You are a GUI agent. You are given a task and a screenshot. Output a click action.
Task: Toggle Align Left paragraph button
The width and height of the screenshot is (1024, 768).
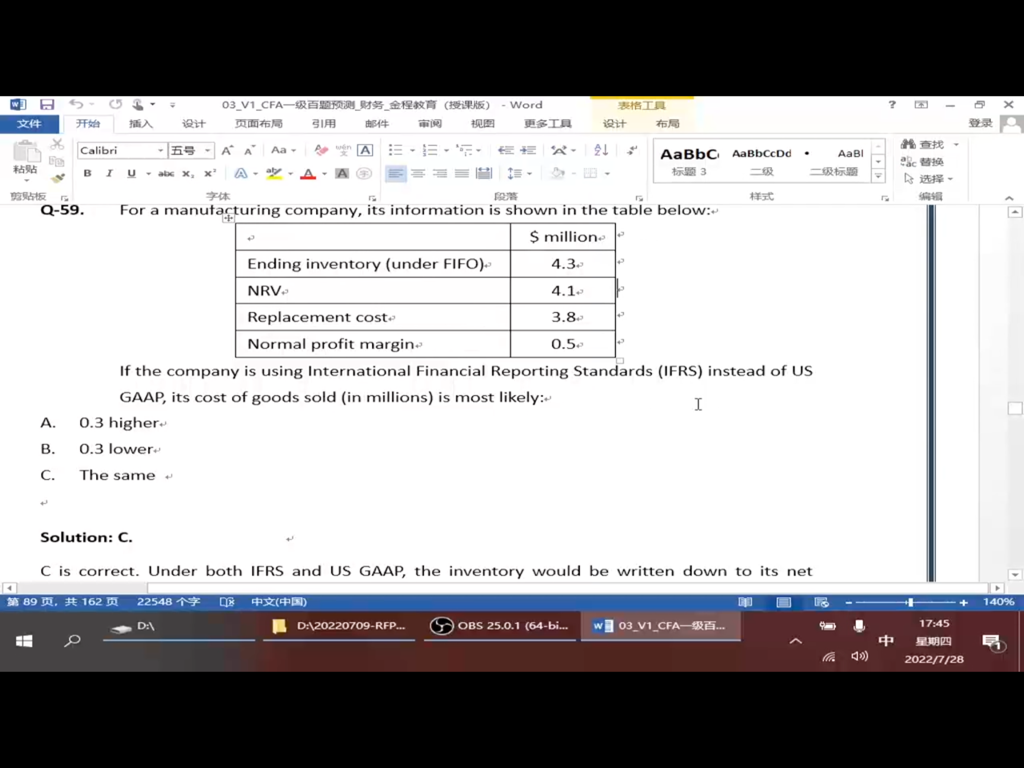395,174
